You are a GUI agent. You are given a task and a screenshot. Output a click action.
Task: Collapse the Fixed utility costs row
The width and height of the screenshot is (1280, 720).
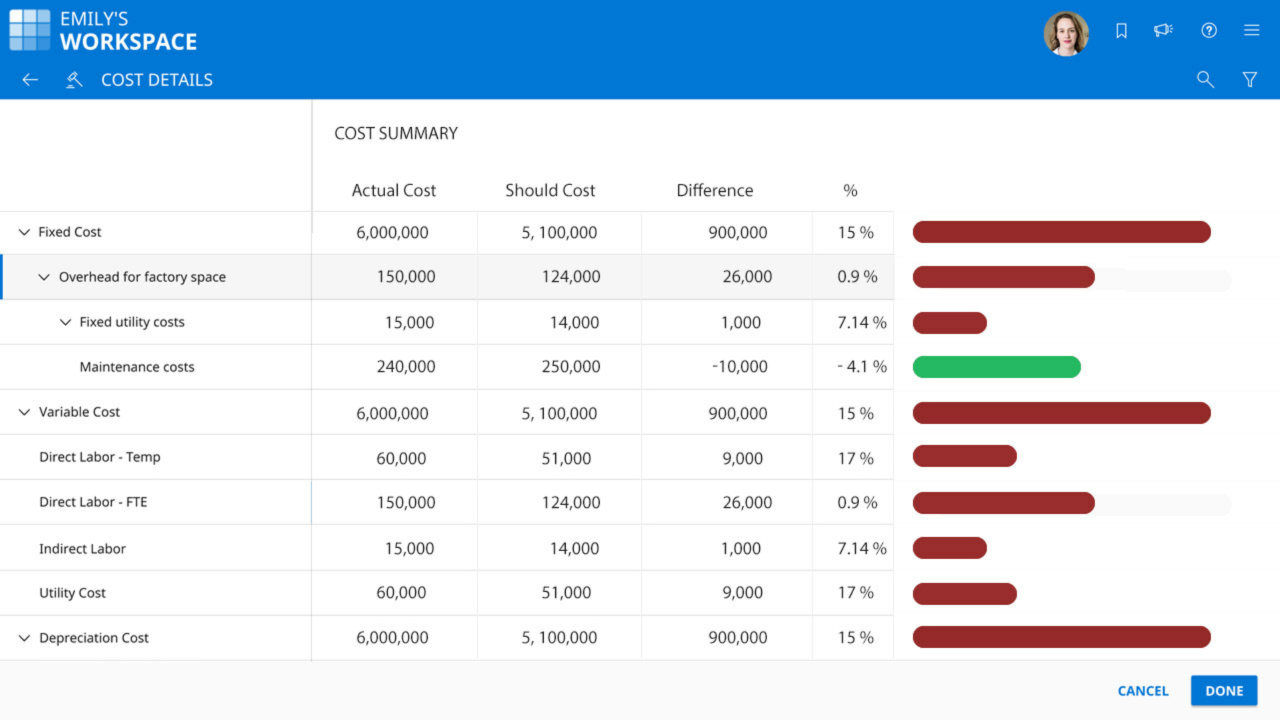(x=65, y=322)
